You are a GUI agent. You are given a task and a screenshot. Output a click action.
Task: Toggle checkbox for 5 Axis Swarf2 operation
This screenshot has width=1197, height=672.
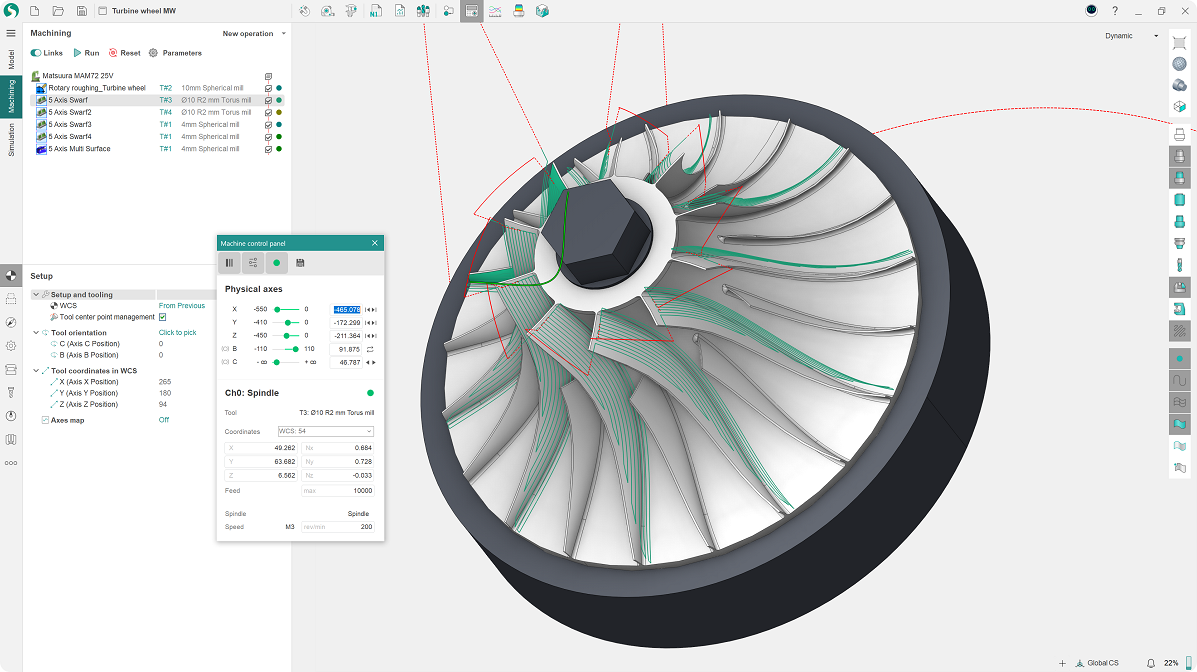(268, 113)
